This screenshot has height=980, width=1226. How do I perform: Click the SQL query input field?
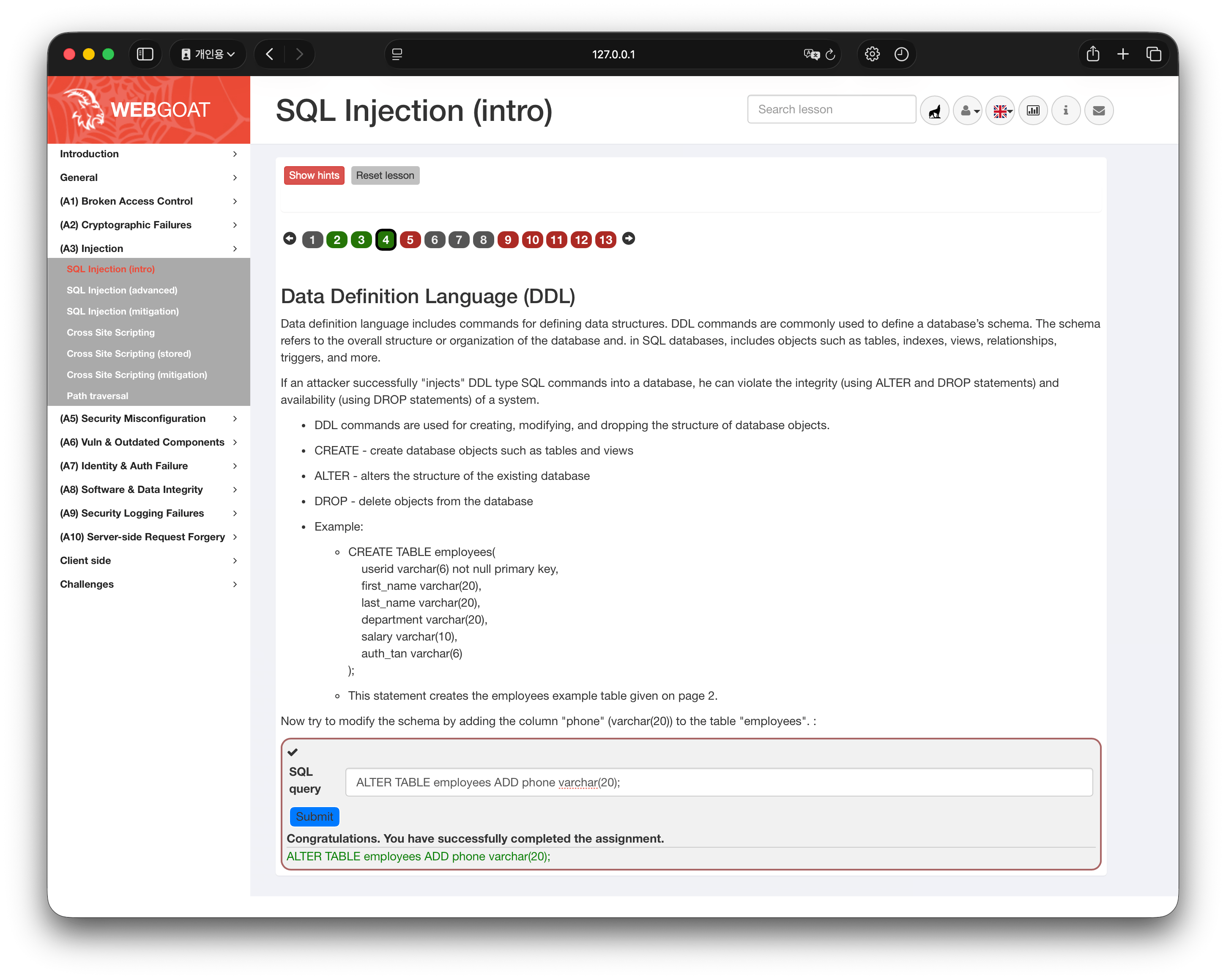point(719,782)
